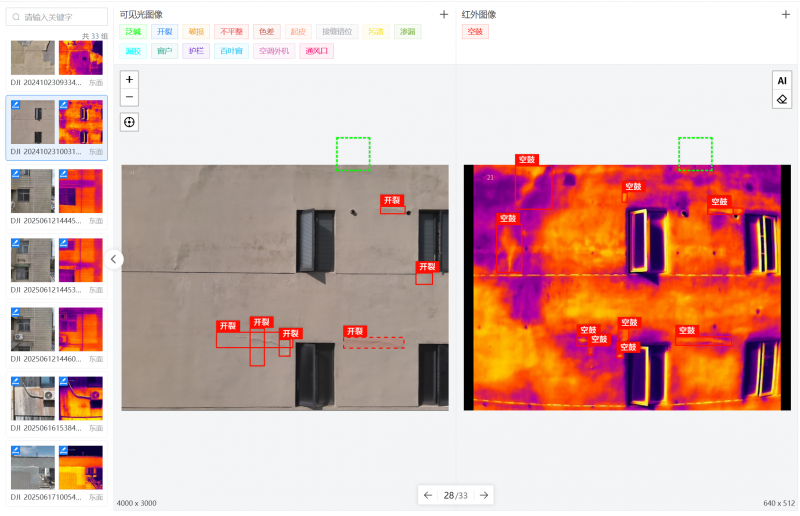The height and width of the screenshot is (516, 800).
Task: Select the 空鼓 label tag
Action: (x=475, y=32)
